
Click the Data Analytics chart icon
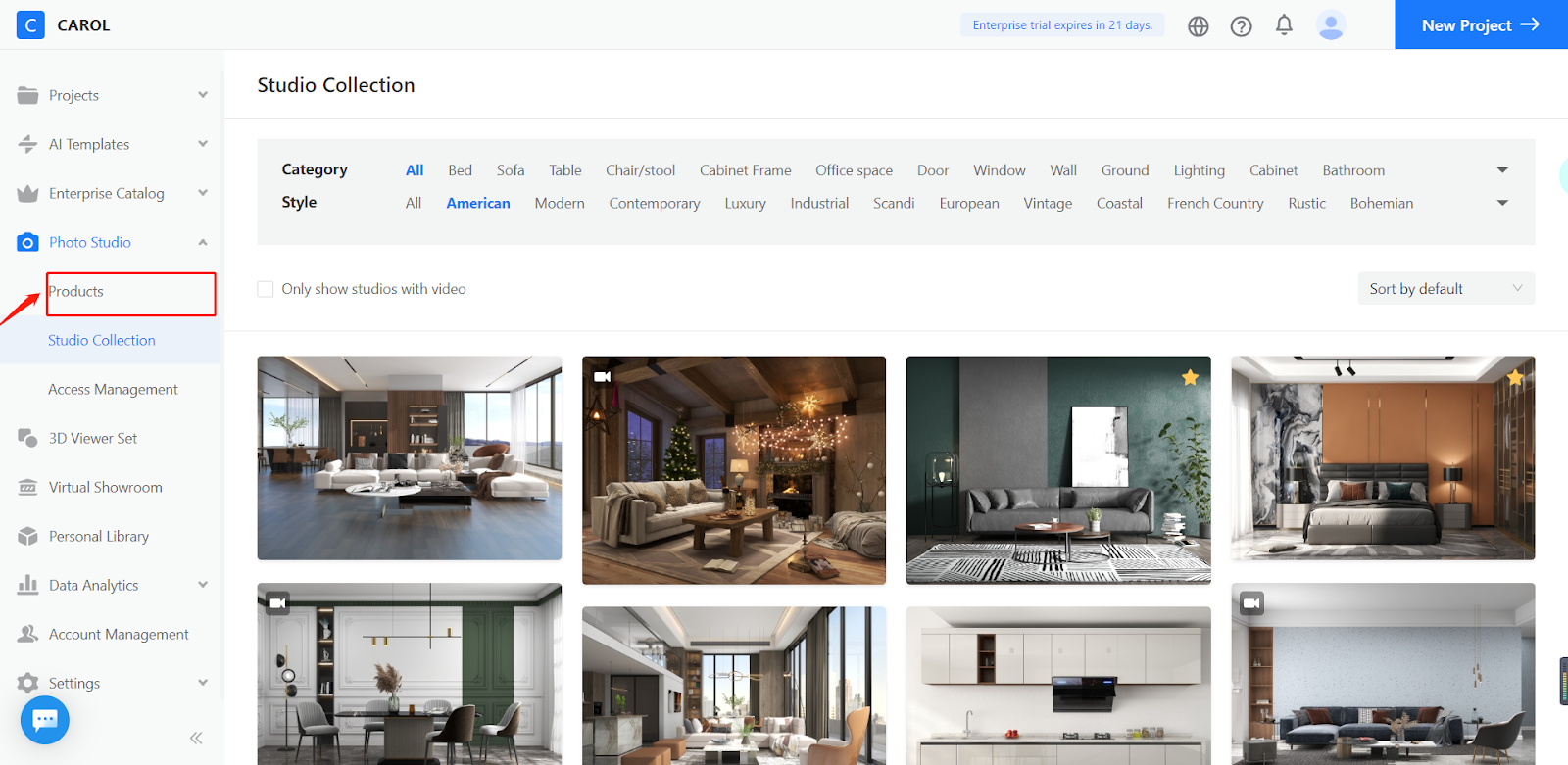tap(27, 585)
